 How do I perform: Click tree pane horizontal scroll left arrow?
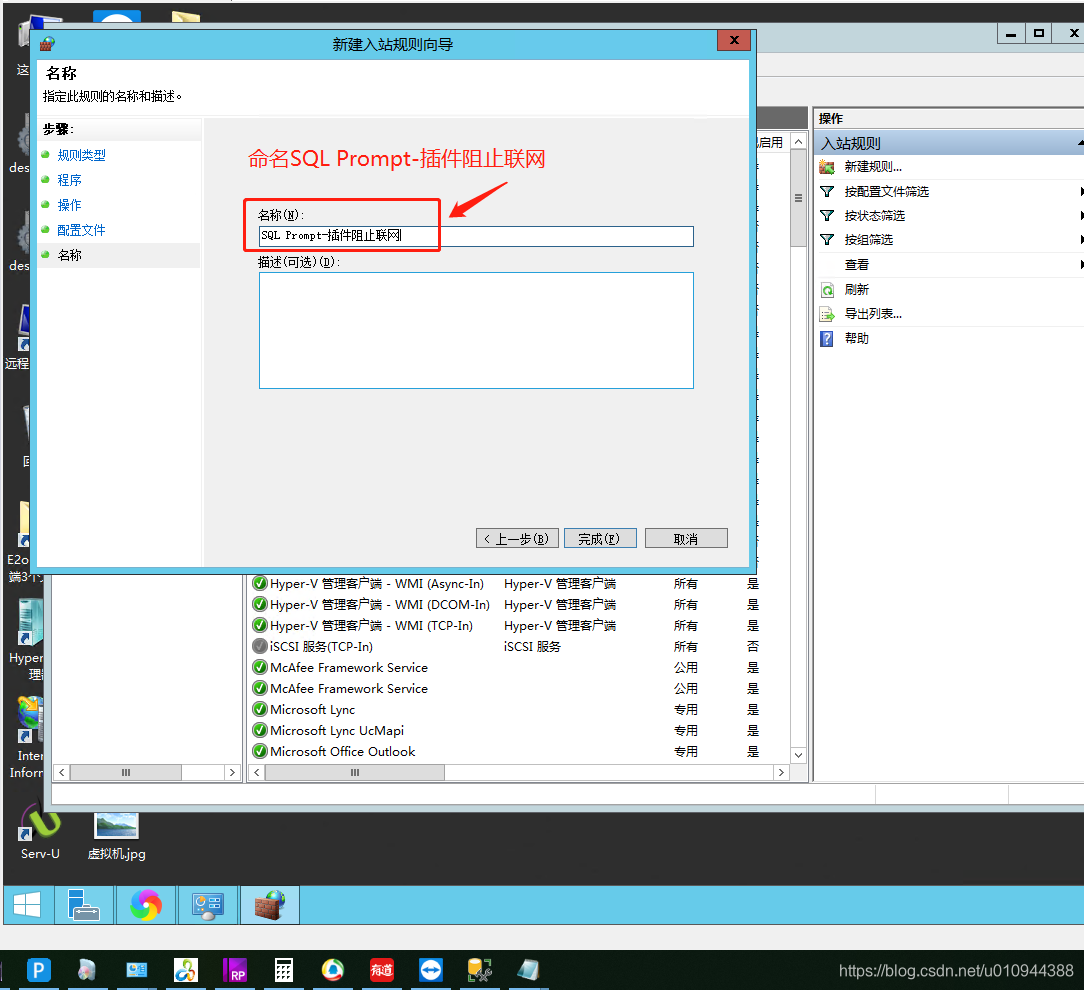coord(62,772)
